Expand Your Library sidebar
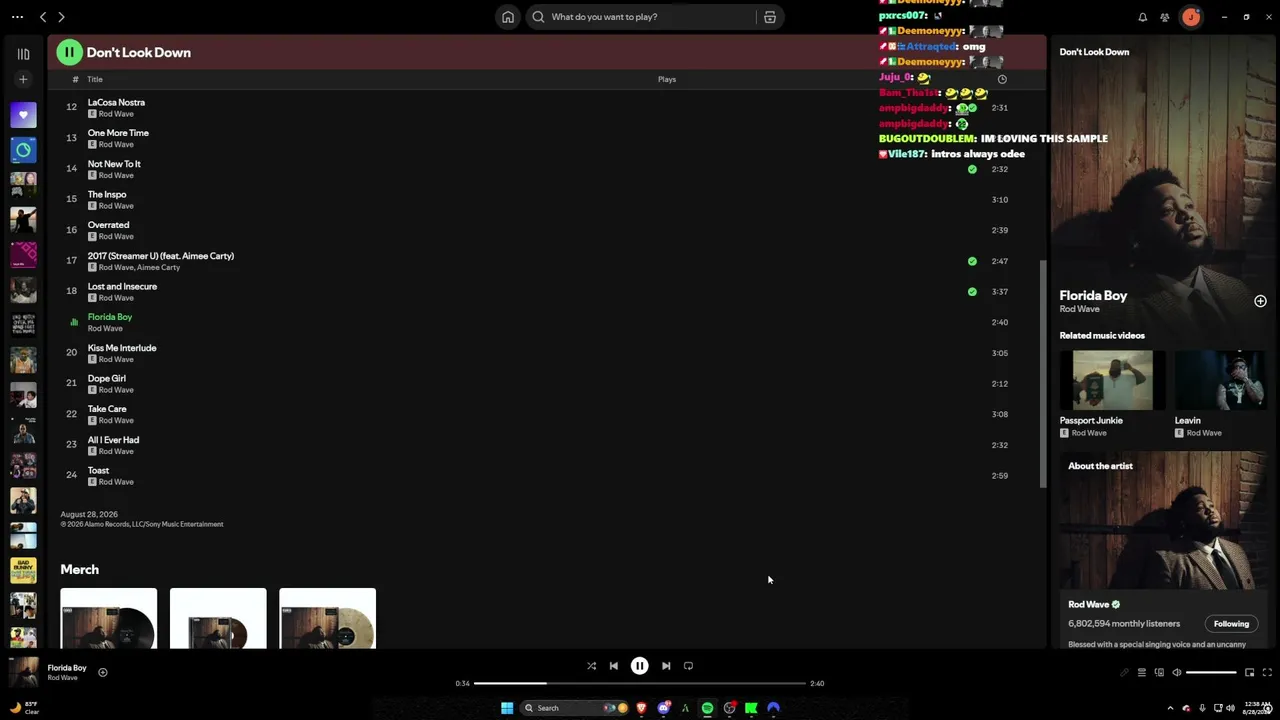 coord(24,54)
